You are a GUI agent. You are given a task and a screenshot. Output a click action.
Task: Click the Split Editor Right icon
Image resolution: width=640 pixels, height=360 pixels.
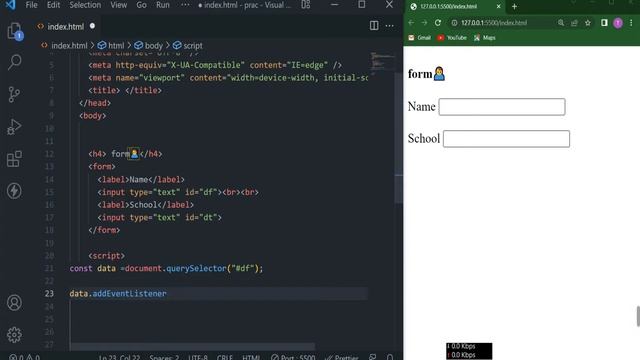tap(374, 26)
